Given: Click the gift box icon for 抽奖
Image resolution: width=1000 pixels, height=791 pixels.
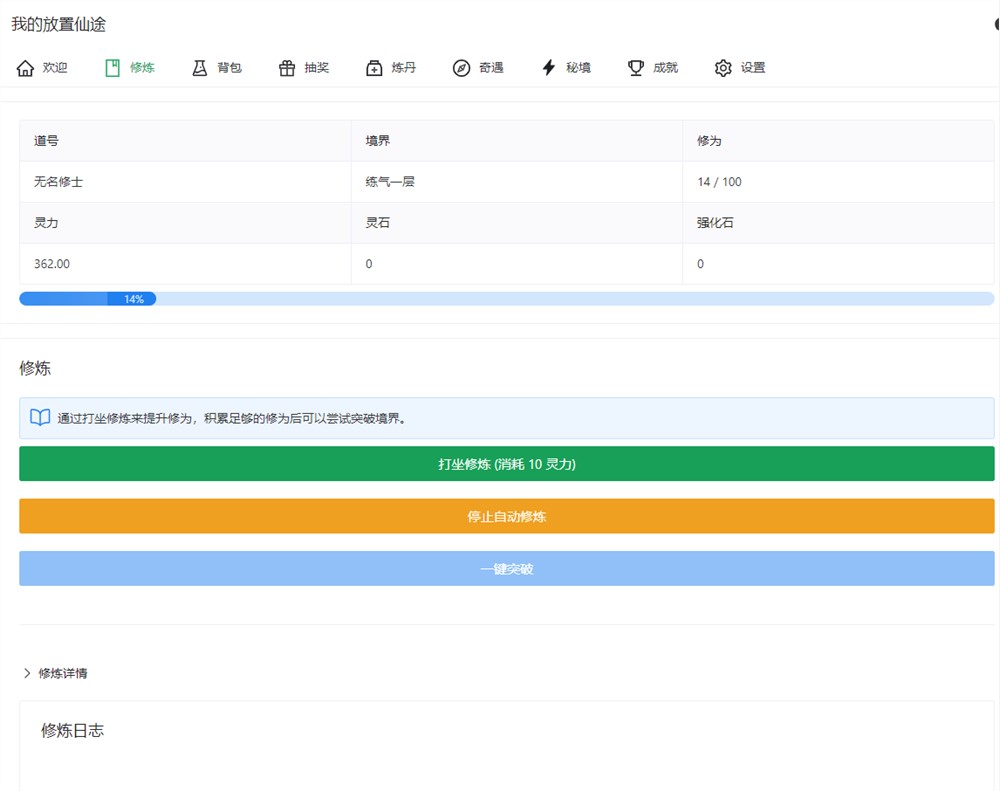Looking at the screenshot, I should point(287,68).
